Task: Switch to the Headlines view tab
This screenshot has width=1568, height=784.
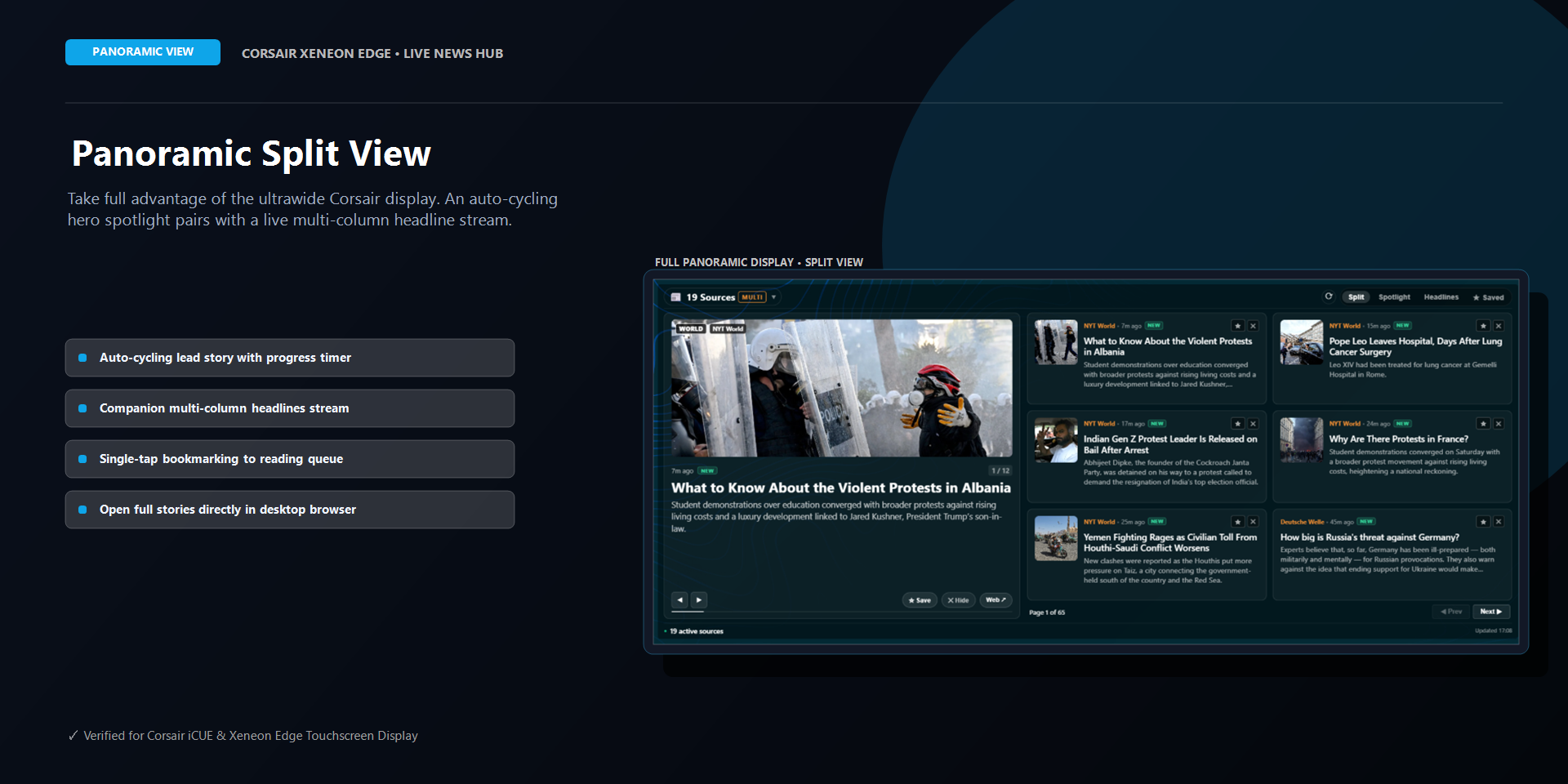Action: click(1441, 297)
